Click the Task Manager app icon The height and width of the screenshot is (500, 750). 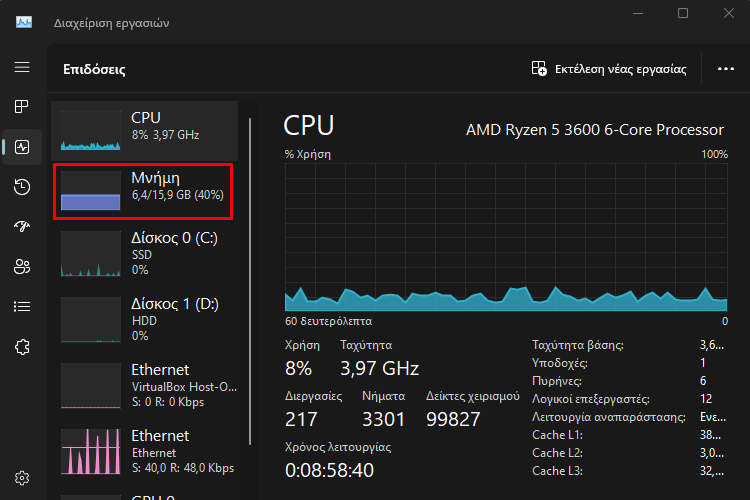(x=24, y=22)
